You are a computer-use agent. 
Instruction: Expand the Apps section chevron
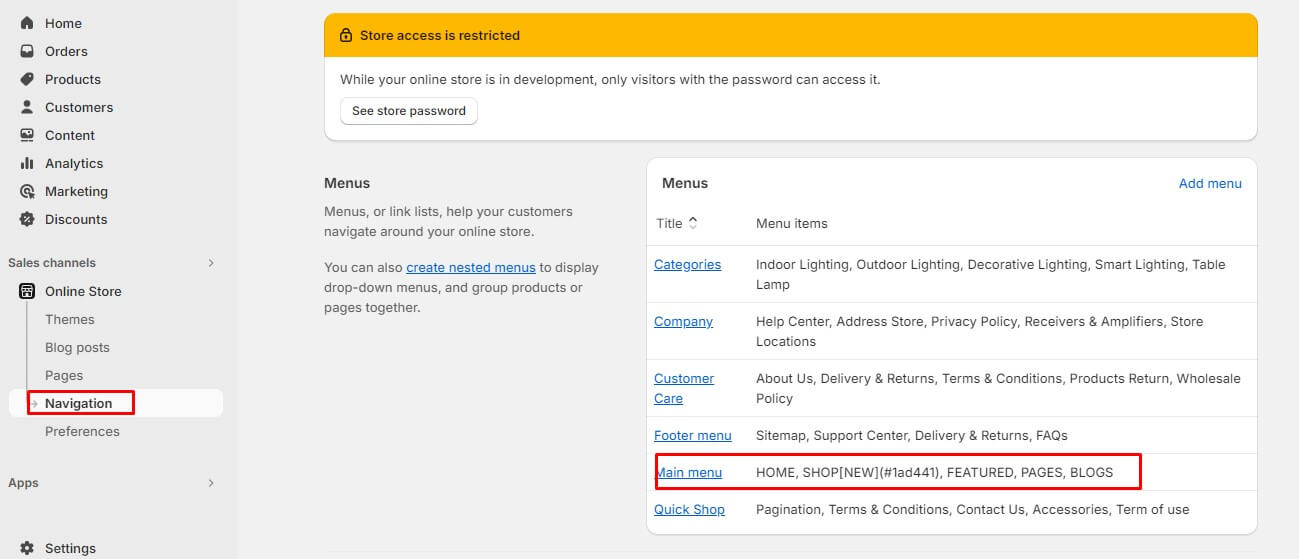click(210, 483)
